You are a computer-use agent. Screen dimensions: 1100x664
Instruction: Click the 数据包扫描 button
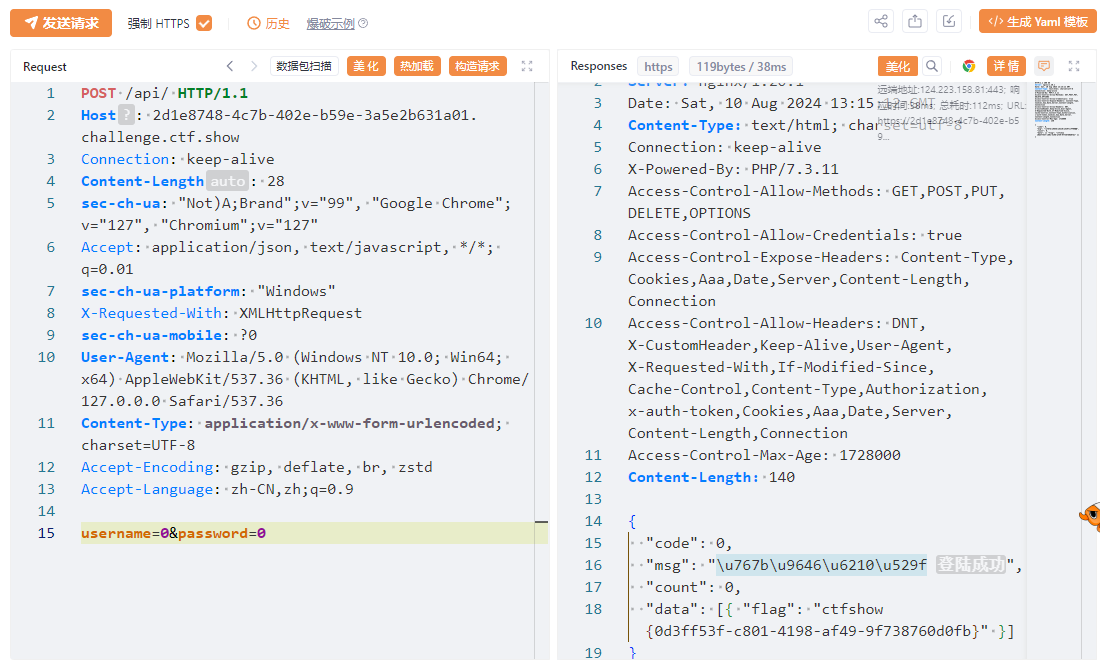pos(304,66)
